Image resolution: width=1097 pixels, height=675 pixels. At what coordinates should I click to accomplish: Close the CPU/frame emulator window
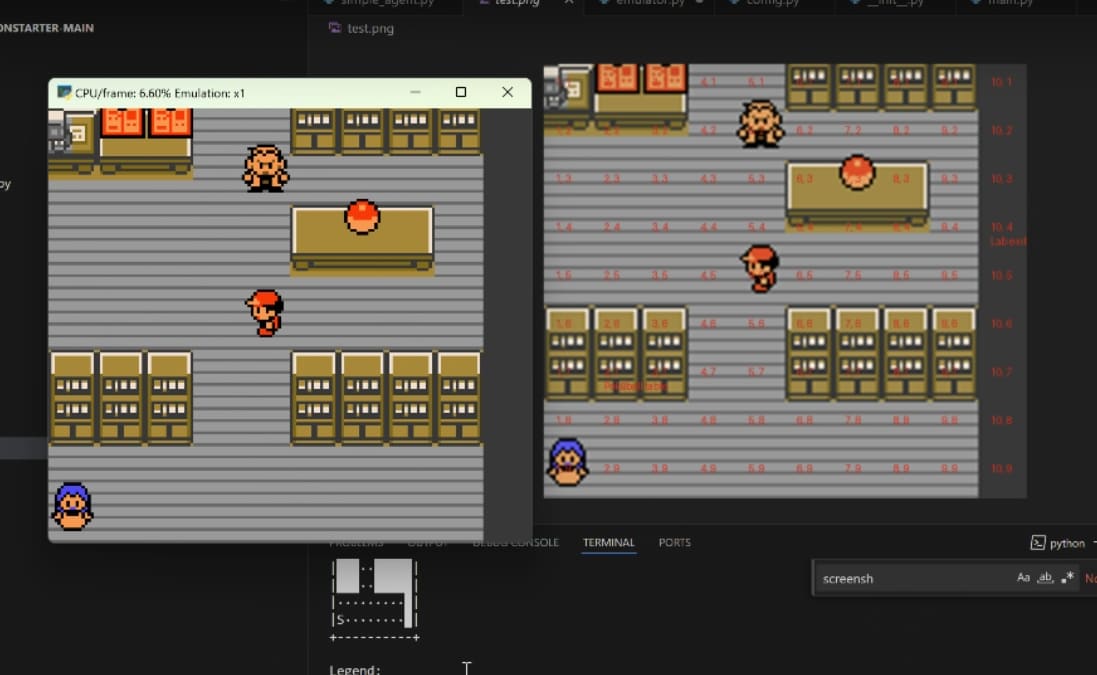click(507, 92)
